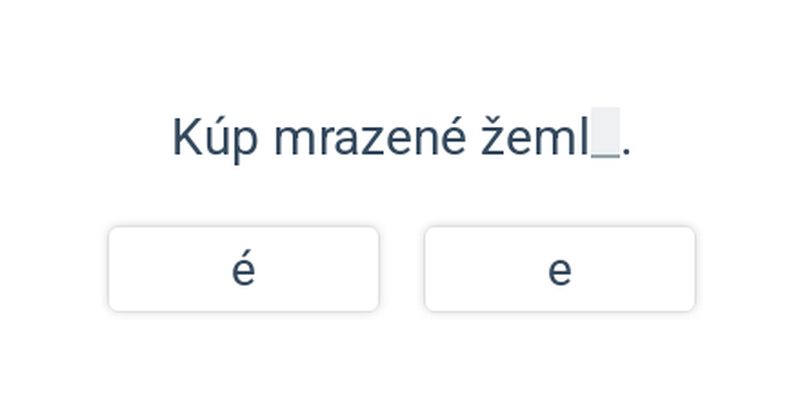This screenshot has width=800, height=400.
Task: Select the left answer option "é"
Action: [243, 269]
